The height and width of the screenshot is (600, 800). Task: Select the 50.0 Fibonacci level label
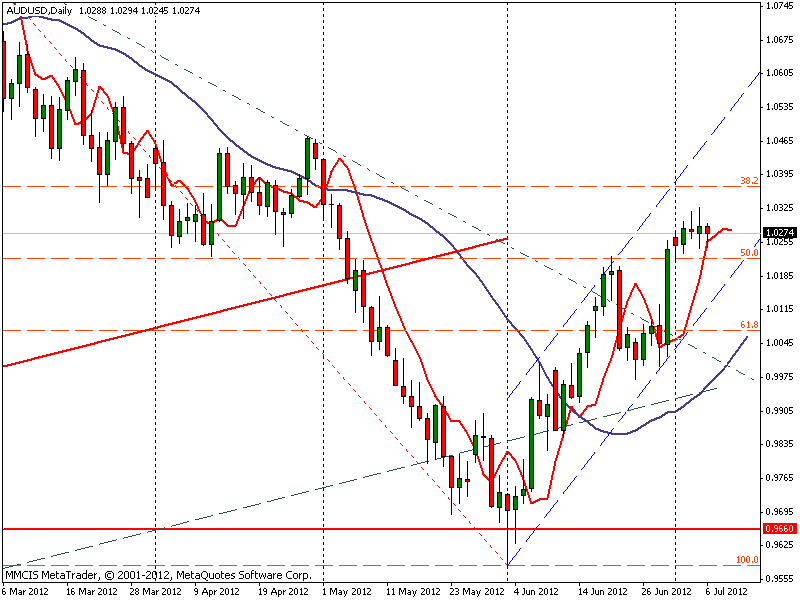(749, 253)
